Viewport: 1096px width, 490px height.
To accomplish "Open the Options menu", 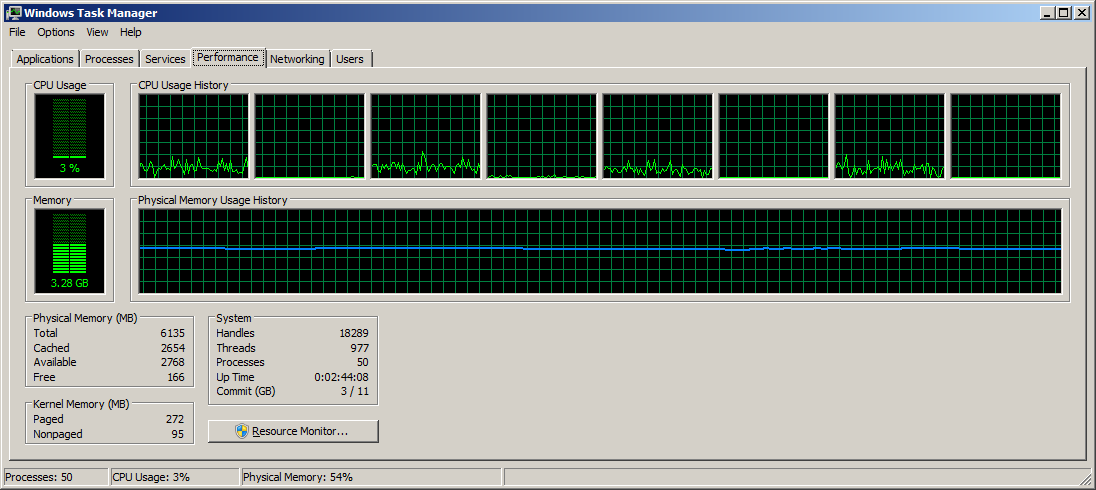I will (56, 32).
